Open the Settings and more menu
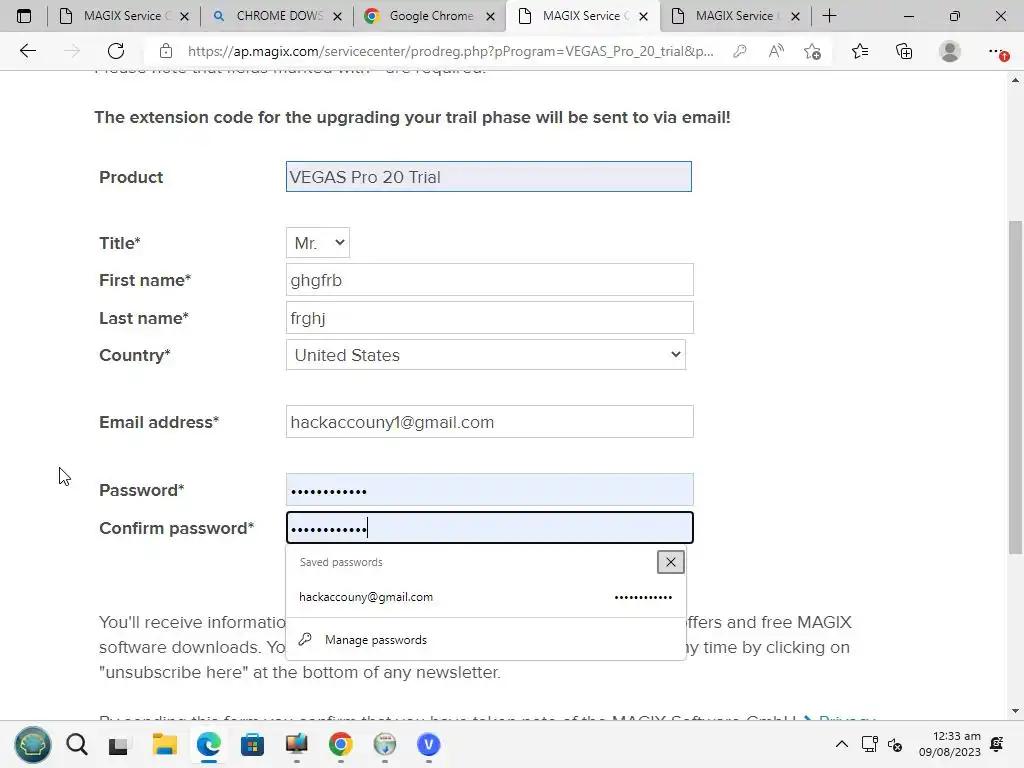1024x768 pixels. click(x=997, y=51)
